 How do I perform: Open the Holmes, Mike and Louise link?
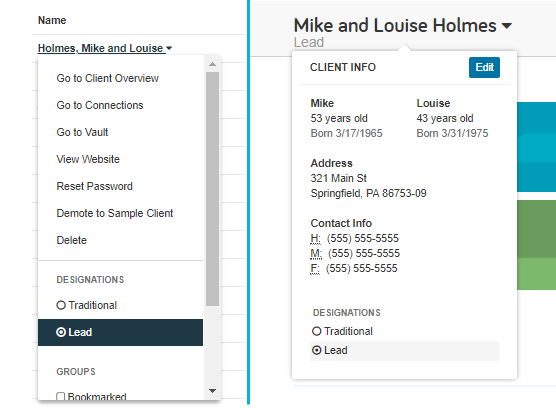click(x=100, y=48)
